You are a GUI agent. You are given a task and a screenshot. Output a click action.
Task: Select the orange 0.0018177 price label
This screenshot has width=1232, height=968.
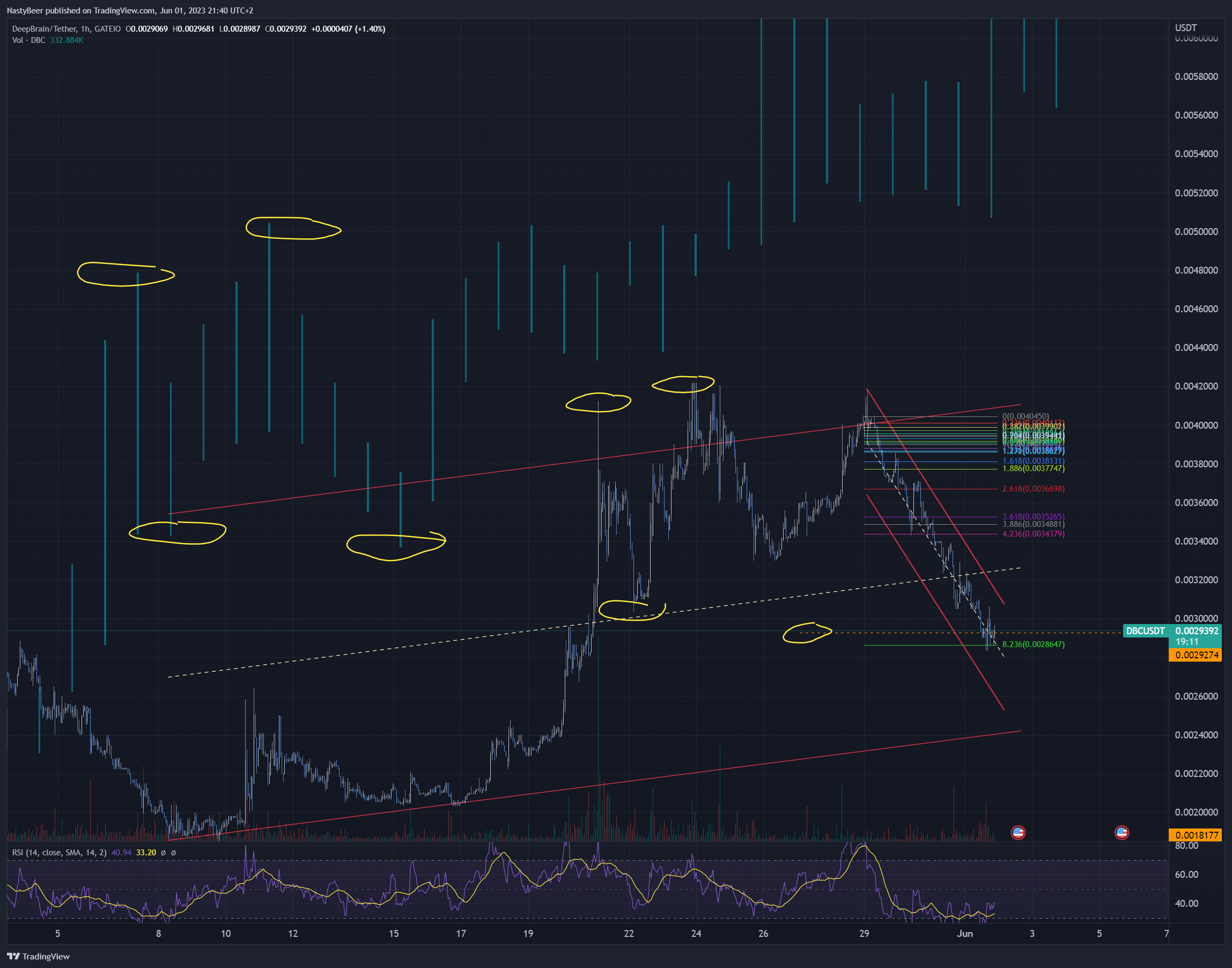[x=1196, y=835]
